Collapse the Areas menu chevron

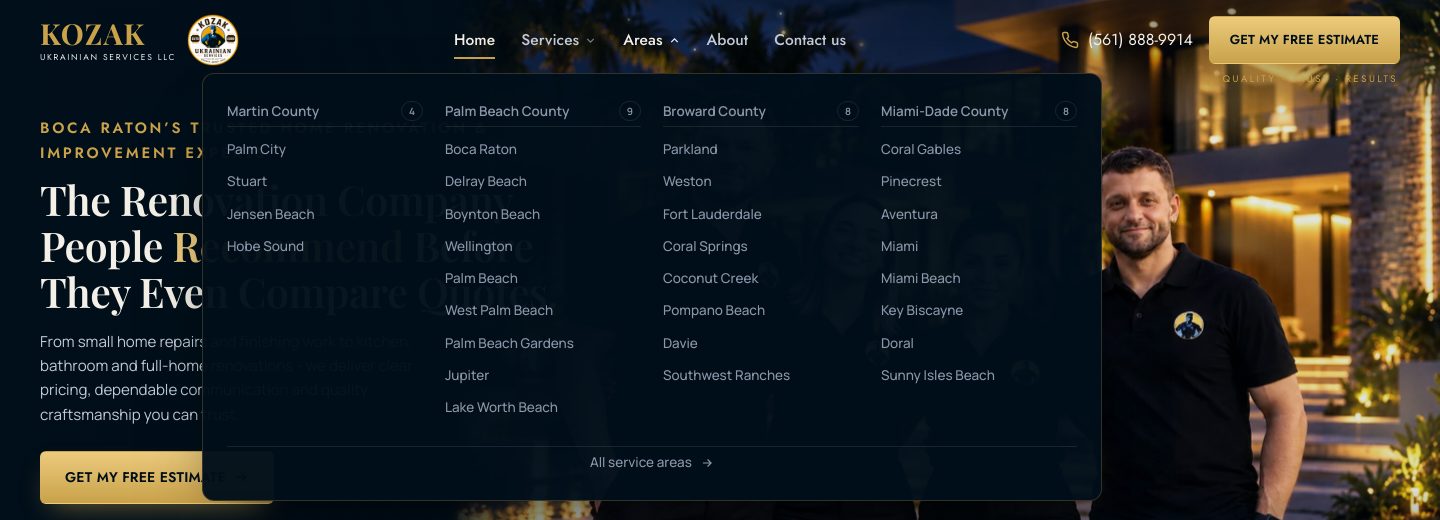(x=674, y=41)
